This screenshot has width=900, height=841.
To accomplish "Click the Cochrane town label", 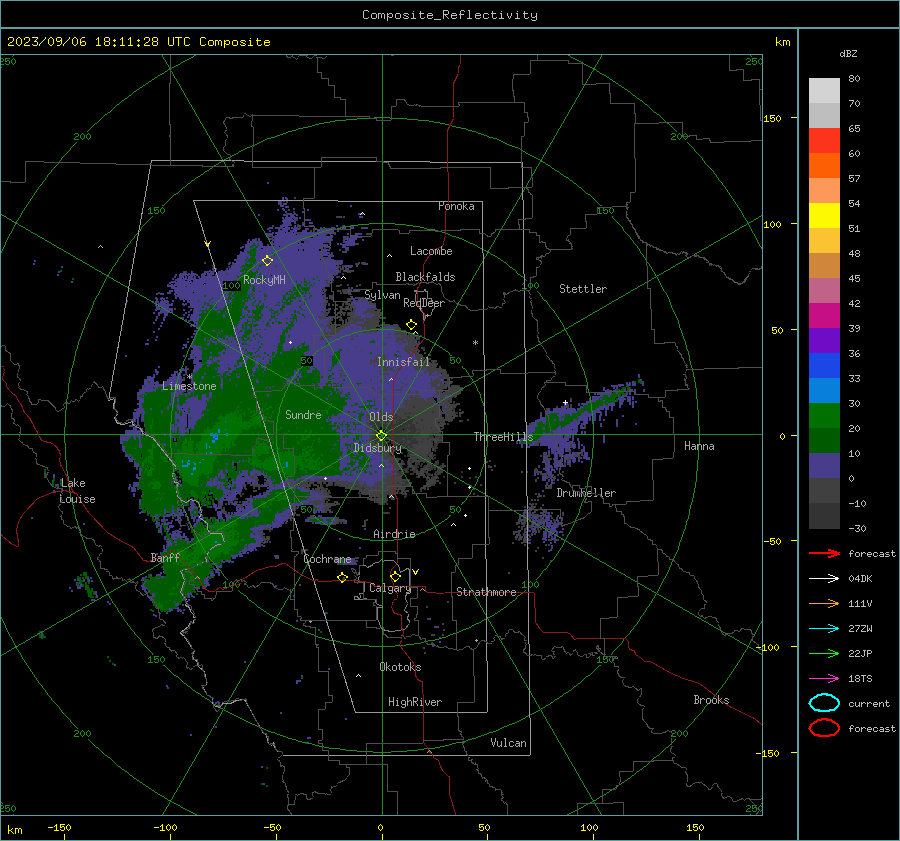I will [327, 559].
